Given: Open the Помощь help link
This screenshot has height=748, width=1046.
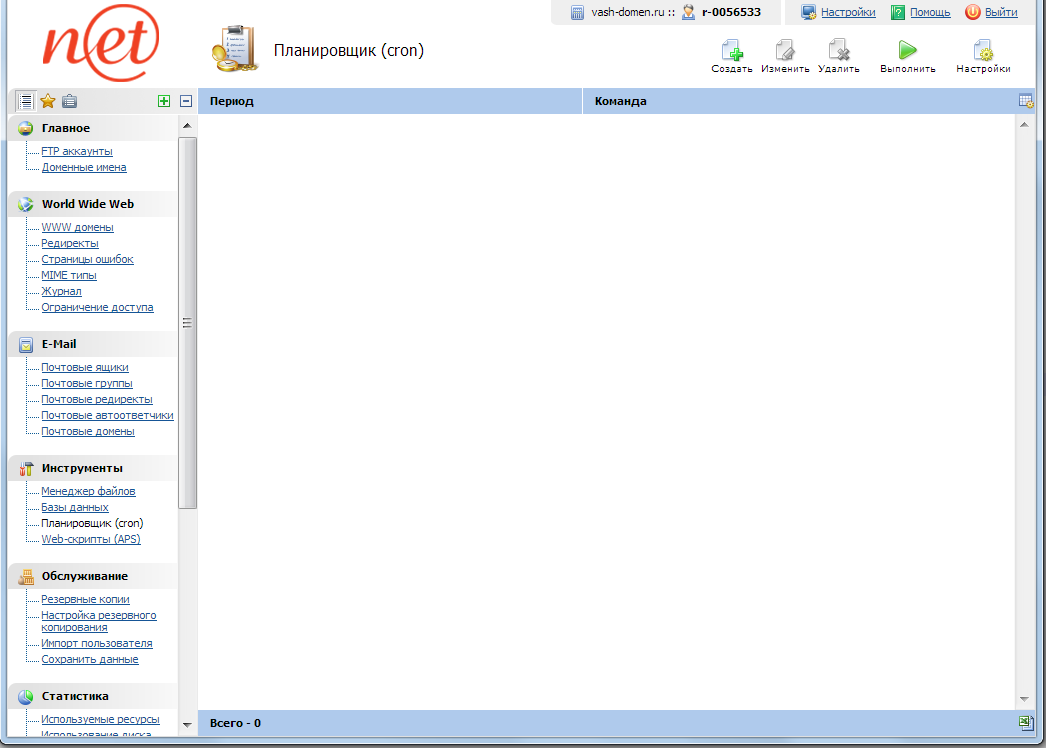Looking at the screenshot, I should [929, 12].
